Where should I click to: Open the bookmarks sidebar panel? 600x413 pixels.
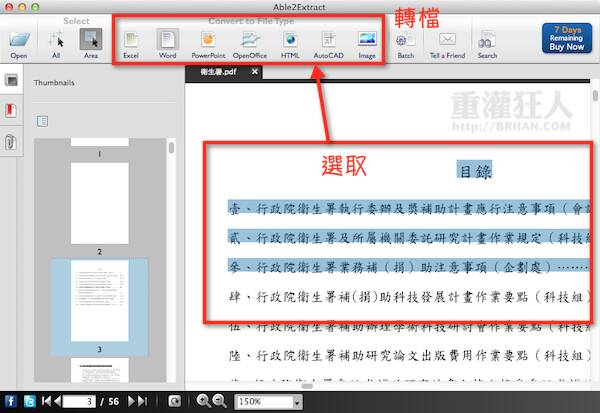pyautogui.click(x=10, y=111)
